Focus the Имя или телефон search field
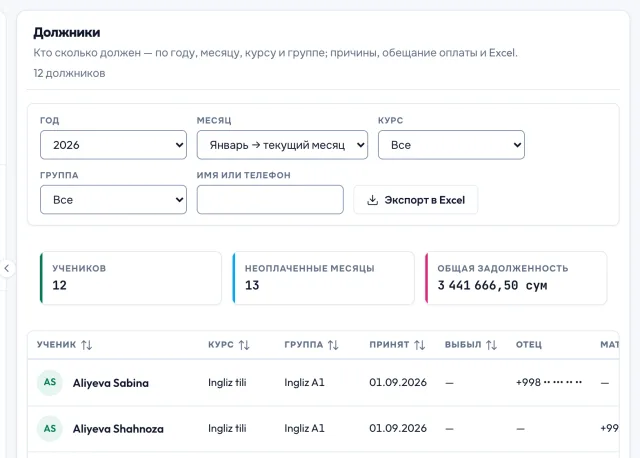 tap(270, 200)
